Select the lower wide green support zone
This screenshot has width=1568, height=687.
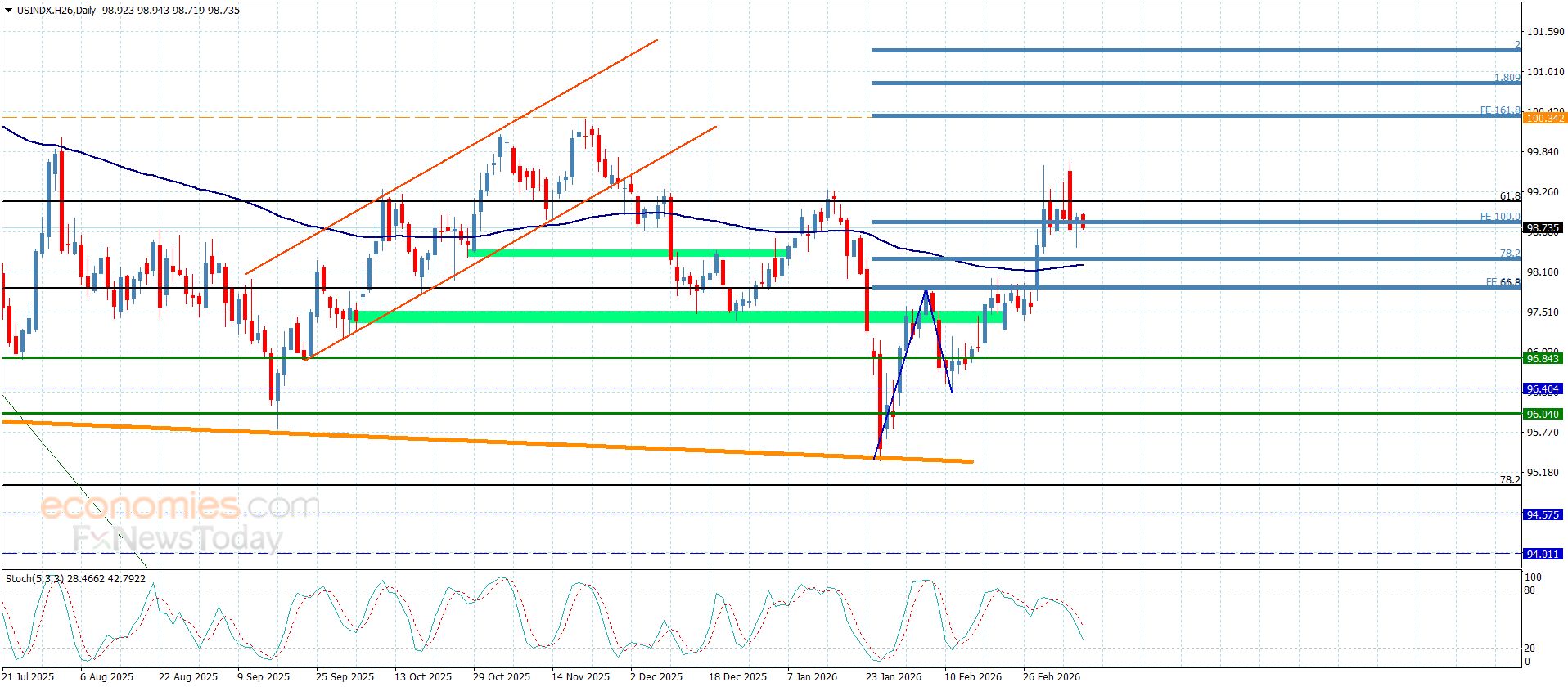(671, 317)
